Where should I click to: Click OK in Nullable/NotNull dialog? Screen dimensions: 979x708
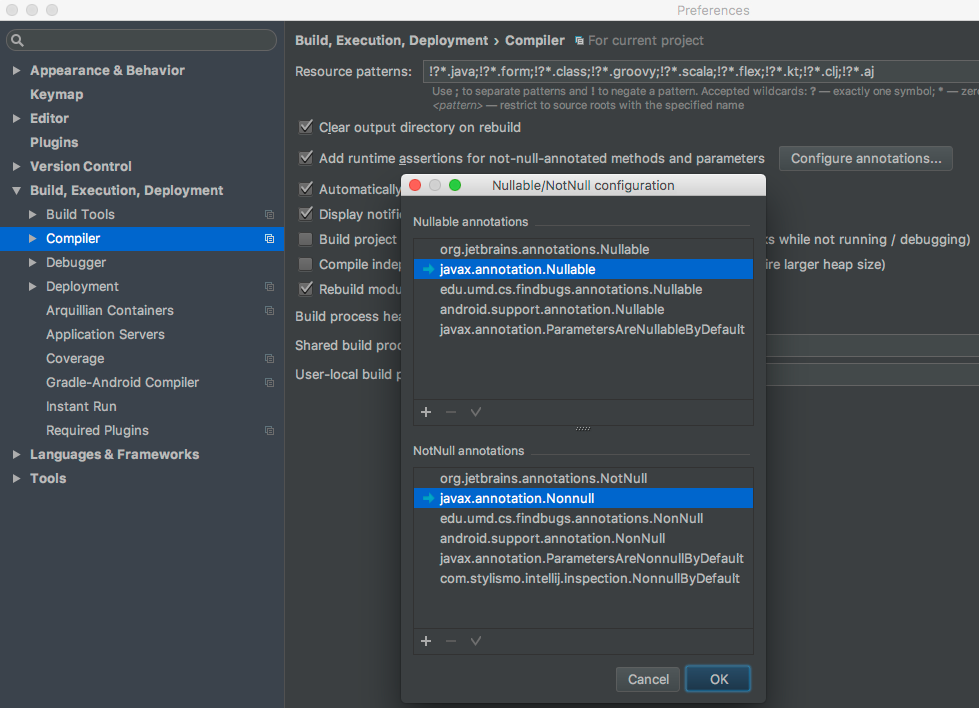click(718, 679)
